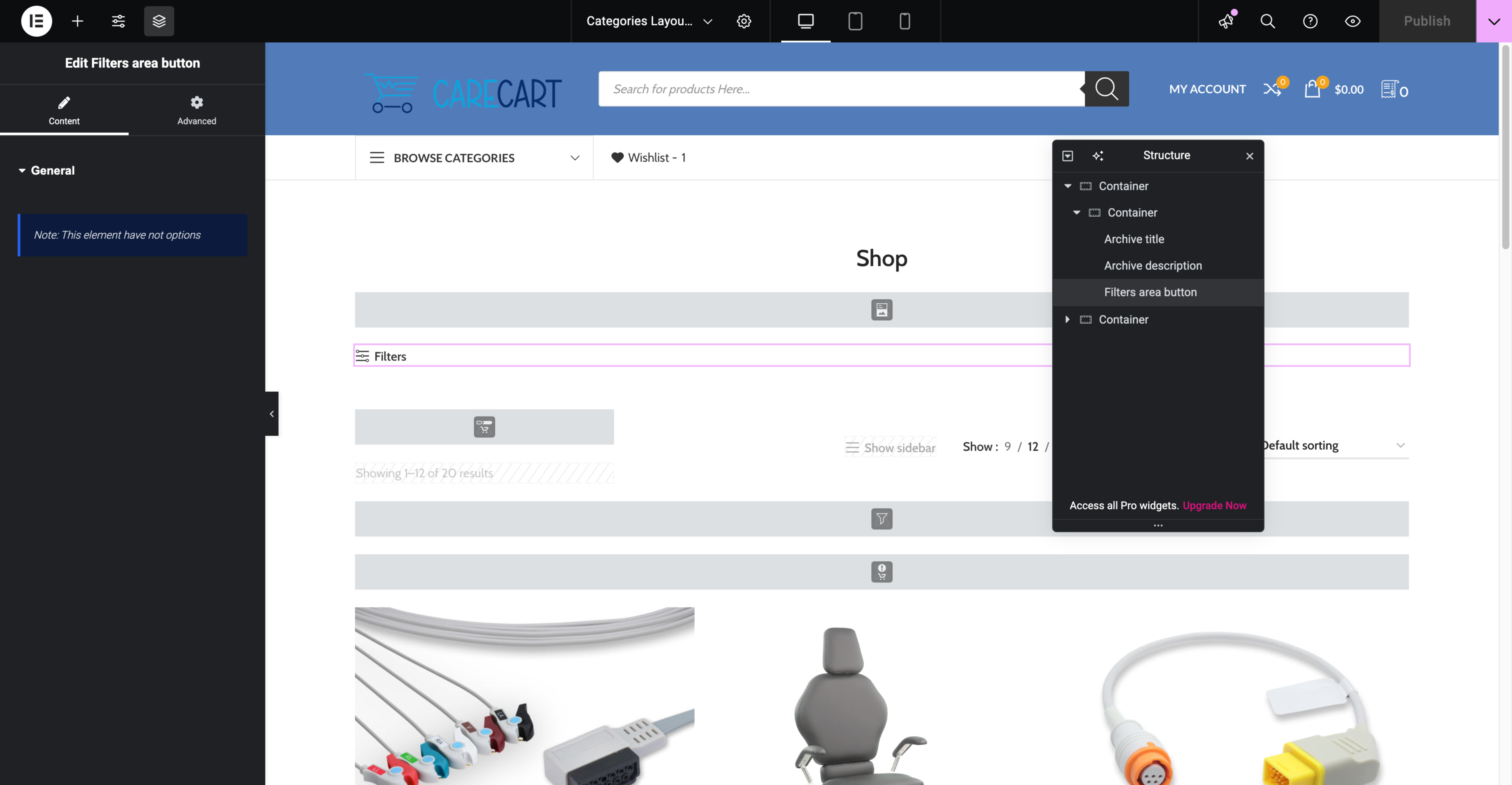Screen dimensions: 1512x785
Task: Click the $0.00 cart total
Action: click(x=1349, y=90)
